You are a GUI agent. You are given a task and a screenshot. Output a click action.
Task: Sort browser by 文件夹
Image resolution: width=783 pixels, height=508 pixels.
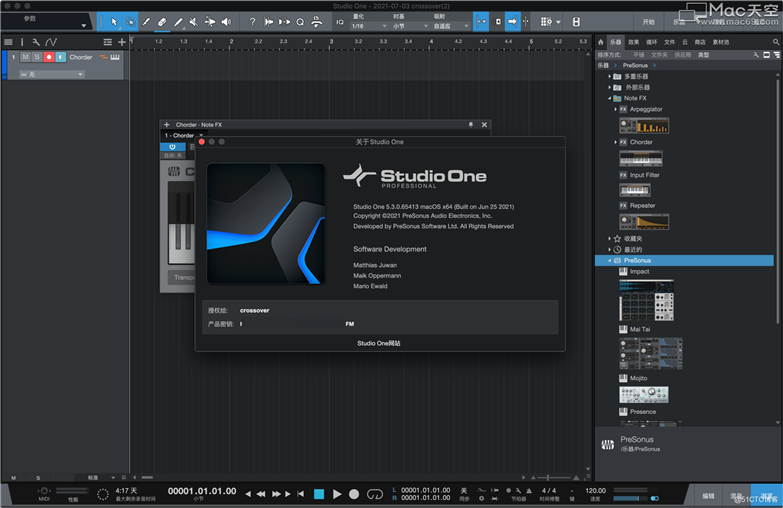tap(659, 55)
